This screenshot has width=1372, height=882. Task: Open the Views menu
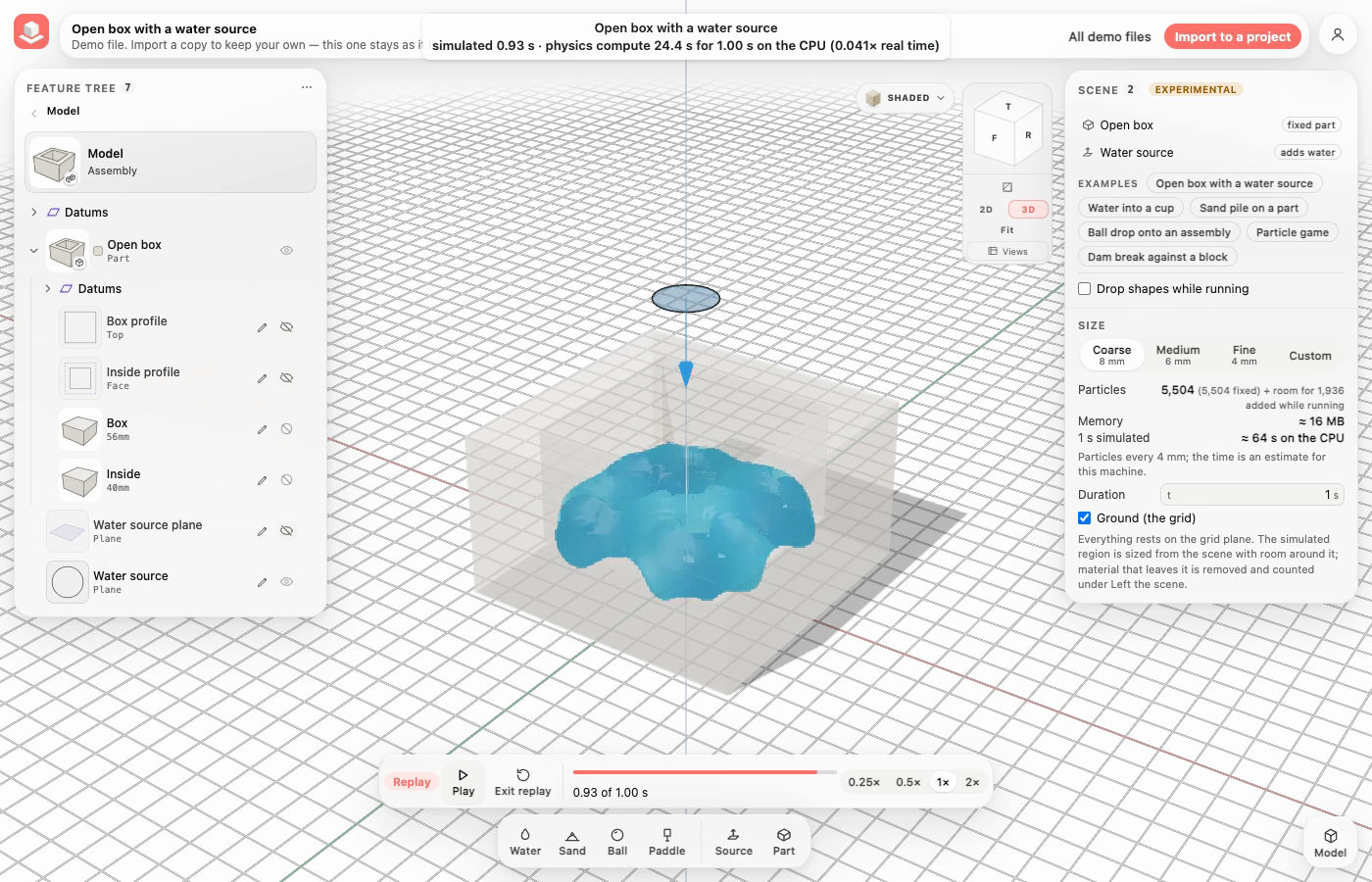click(1007, 252)
